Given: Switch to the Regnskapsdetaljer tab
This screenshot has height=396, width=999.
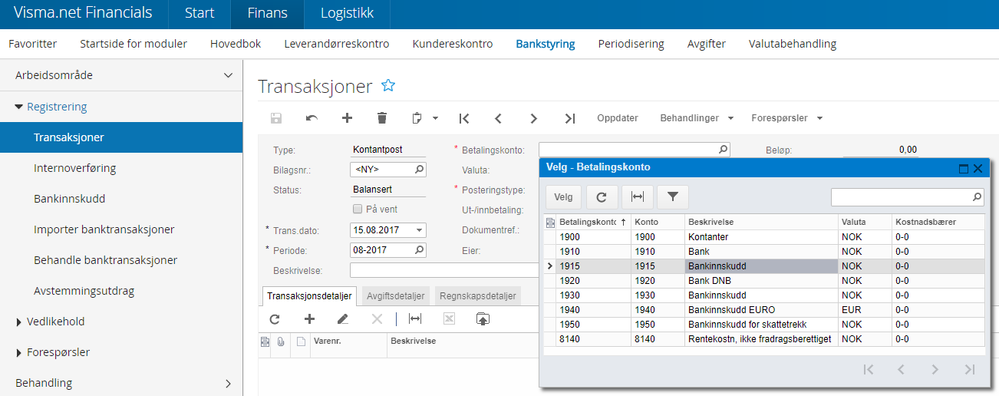Looking at the screenshot, I should pyautogui.click(x=478, y=296).
